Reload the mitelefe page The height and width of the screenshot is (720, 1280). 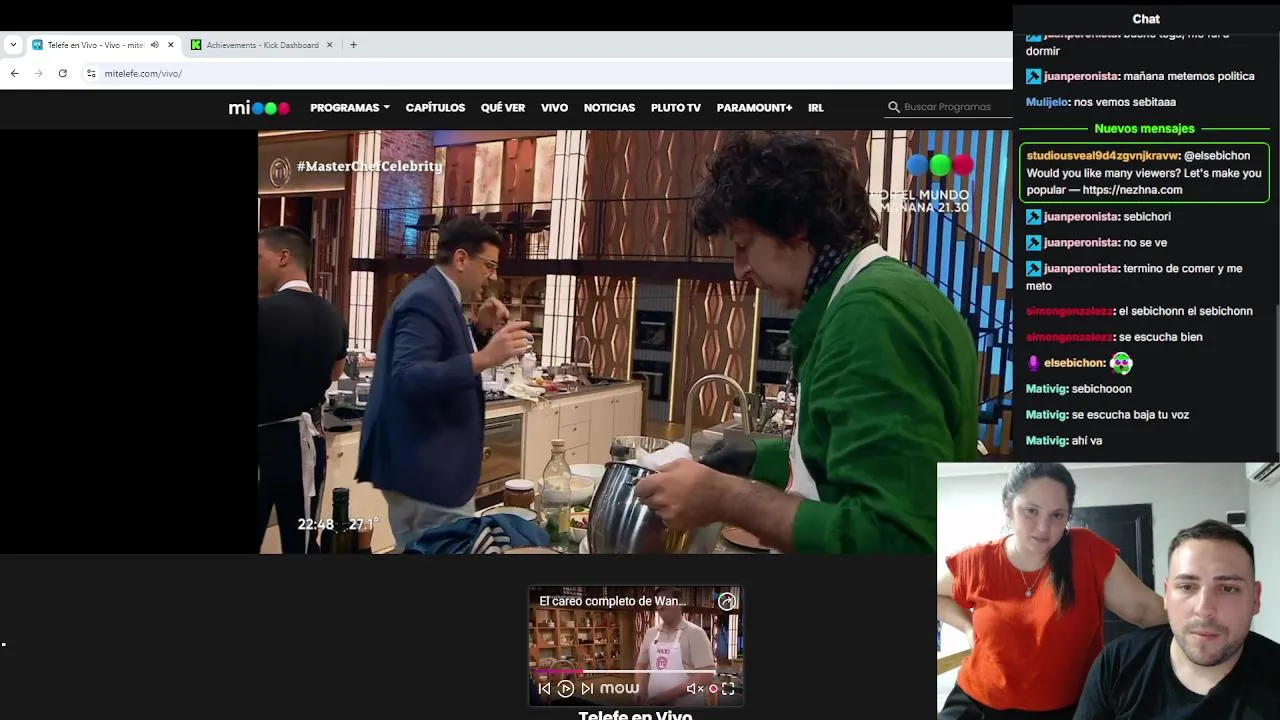62,73
